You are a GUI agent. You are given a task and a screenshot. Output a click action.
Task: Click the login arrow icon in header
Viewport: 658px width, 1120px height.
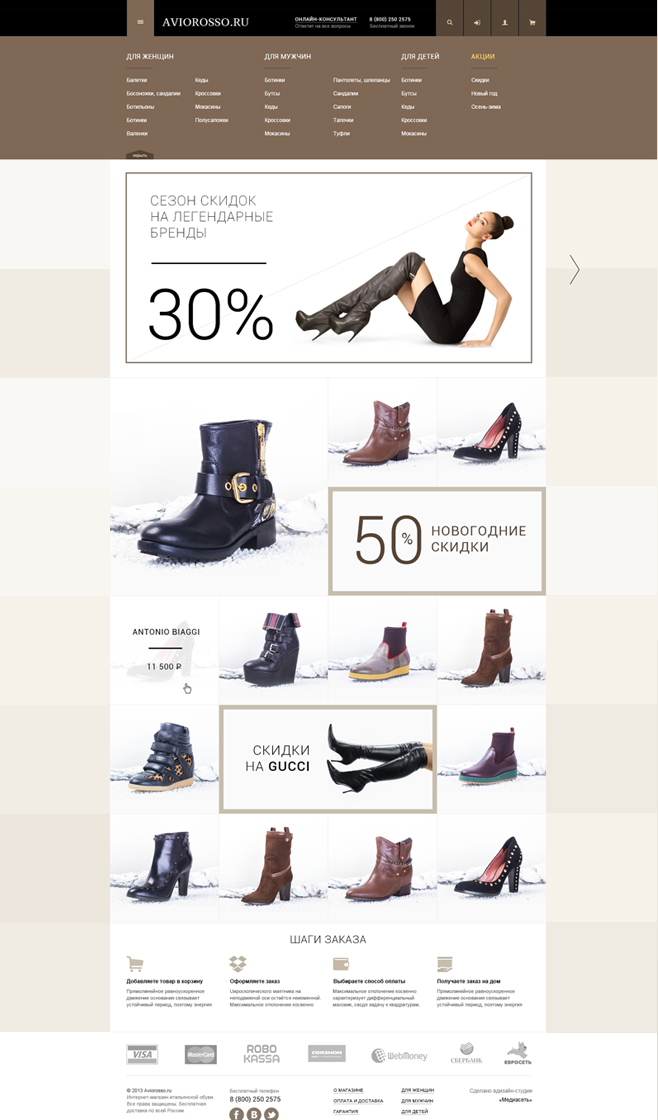point(477,22)
